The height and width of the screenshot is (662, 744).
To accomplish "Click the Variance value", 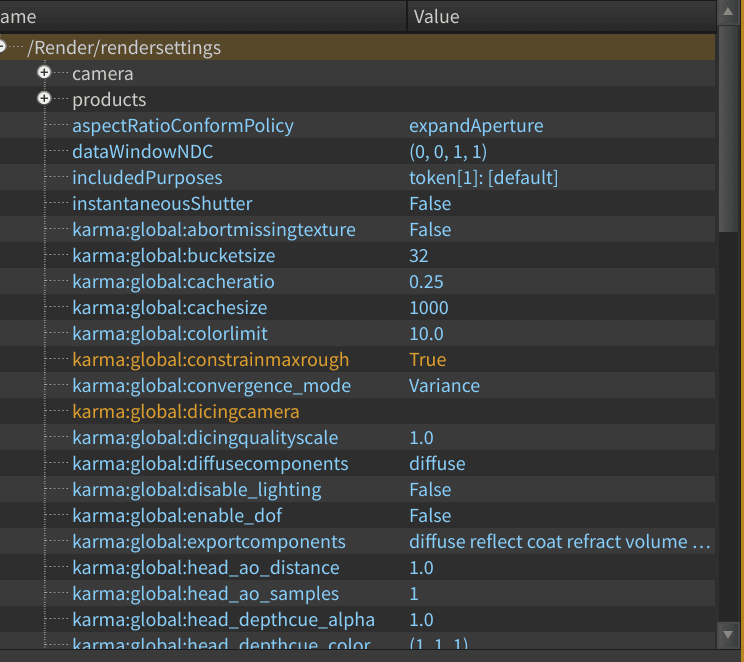I will (444, 386).
